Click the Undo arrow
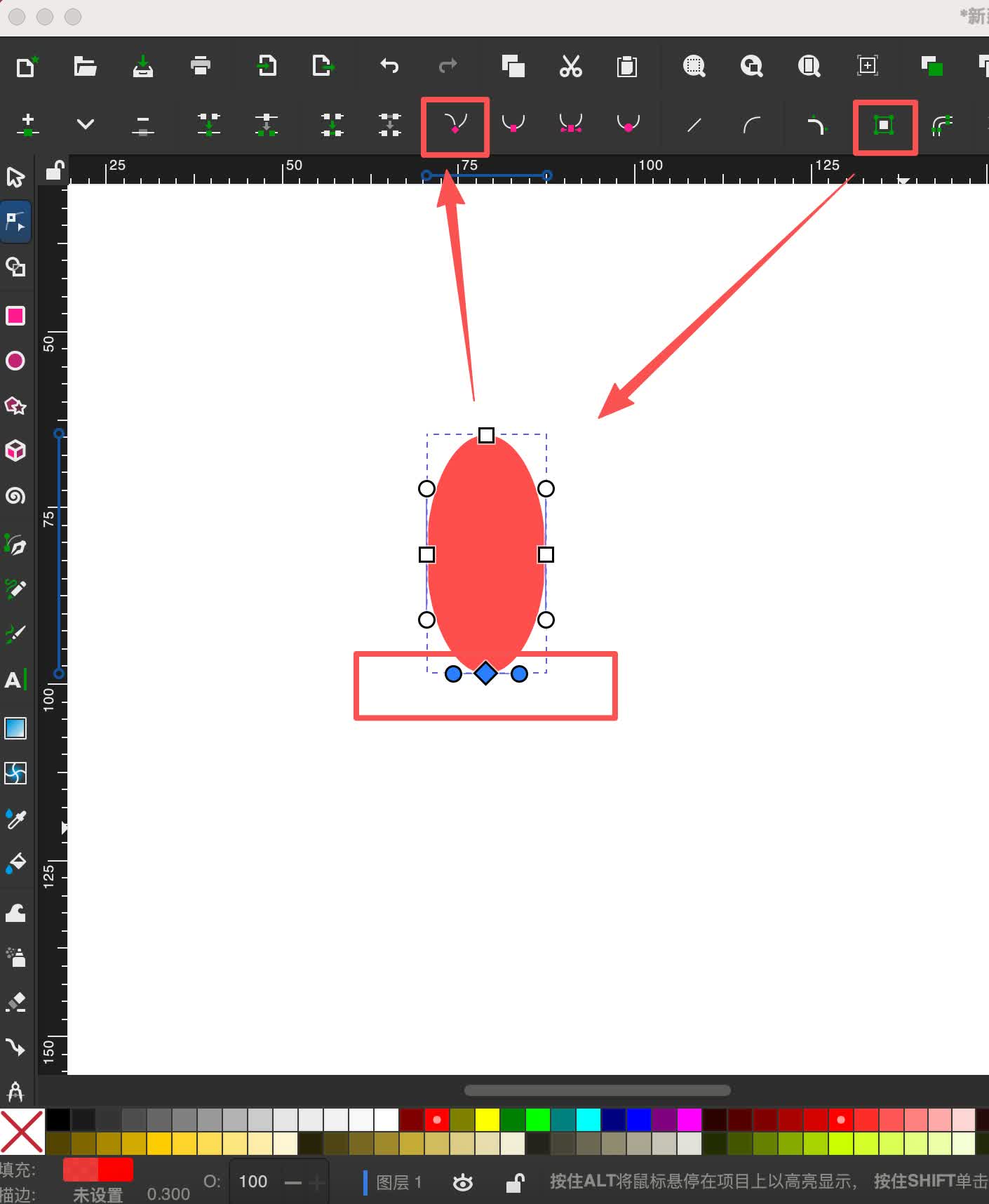This screenshot has height=1204, width=989. 389,67
